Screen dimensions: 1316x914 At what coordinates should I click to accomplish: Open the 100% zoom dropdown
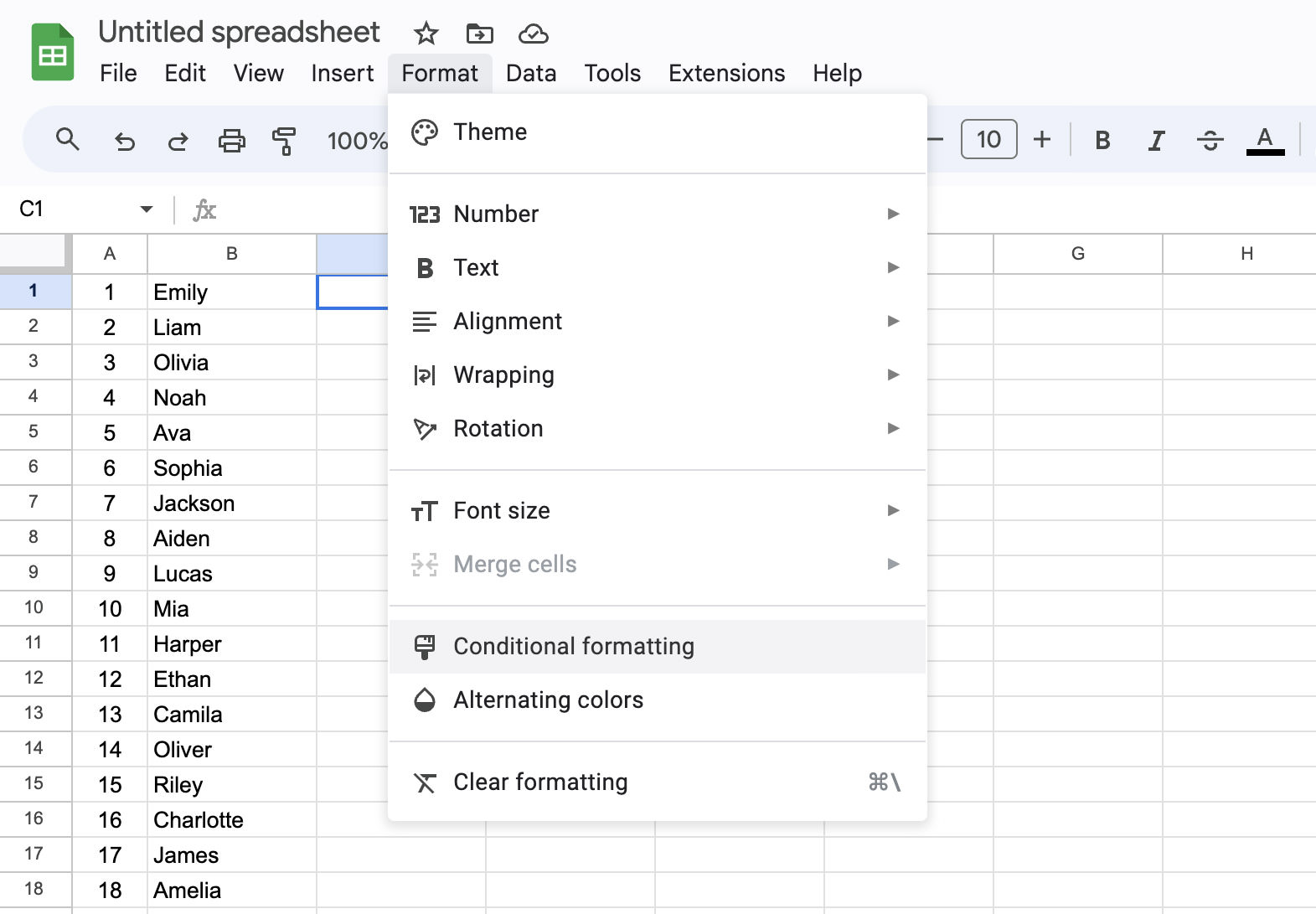[357, 140]
